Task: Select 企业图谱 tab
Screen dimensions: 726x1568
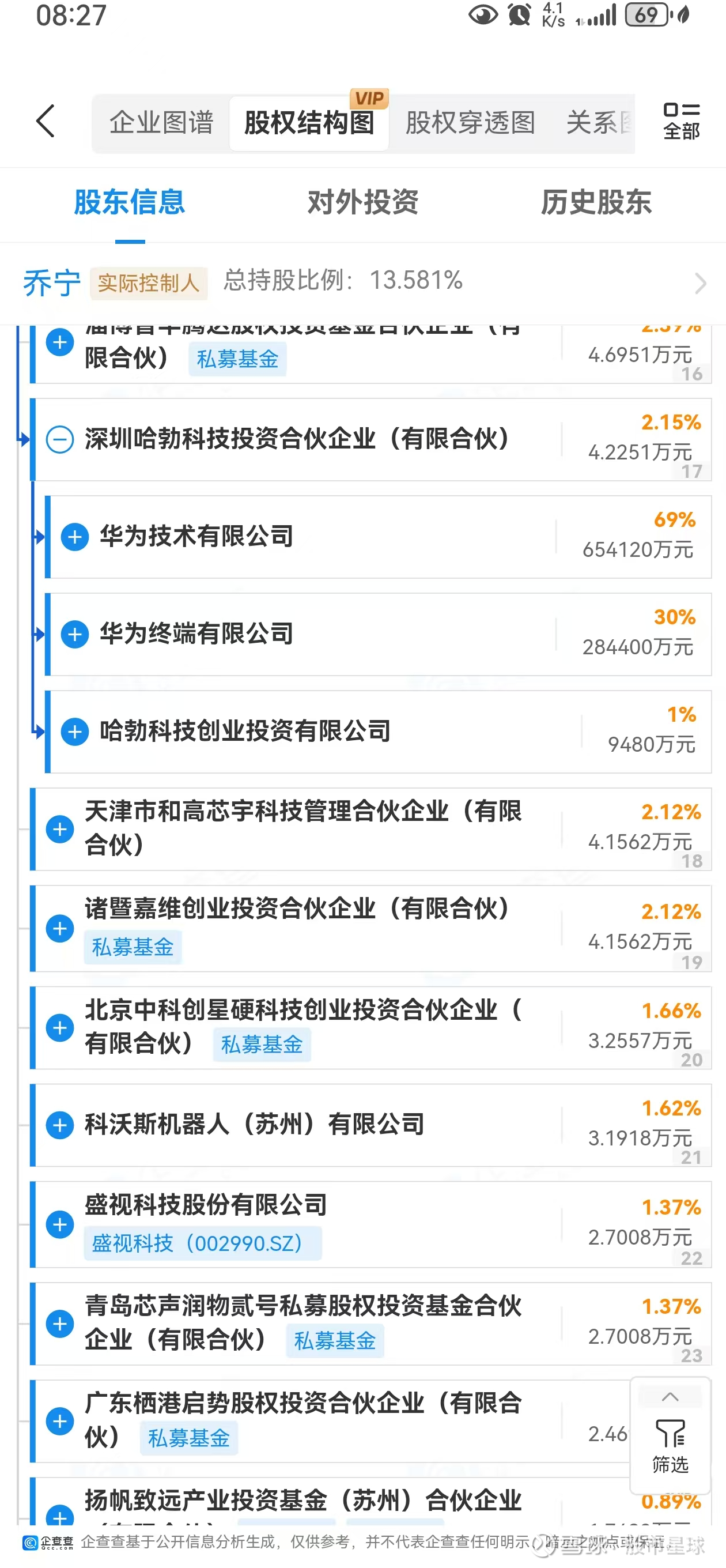Action: click(161, 123)
